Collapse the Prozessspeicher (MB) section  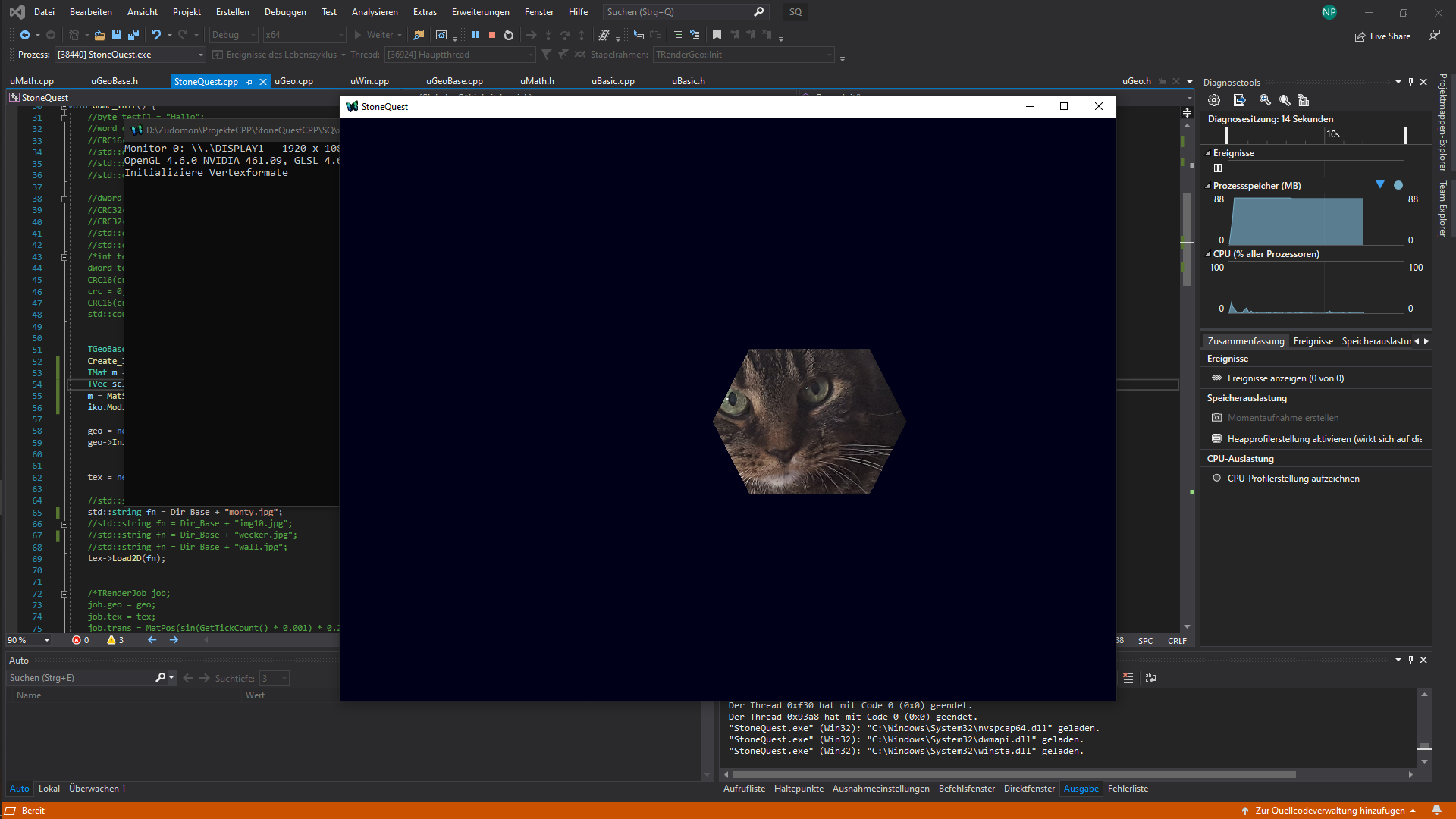[1208, 186]
